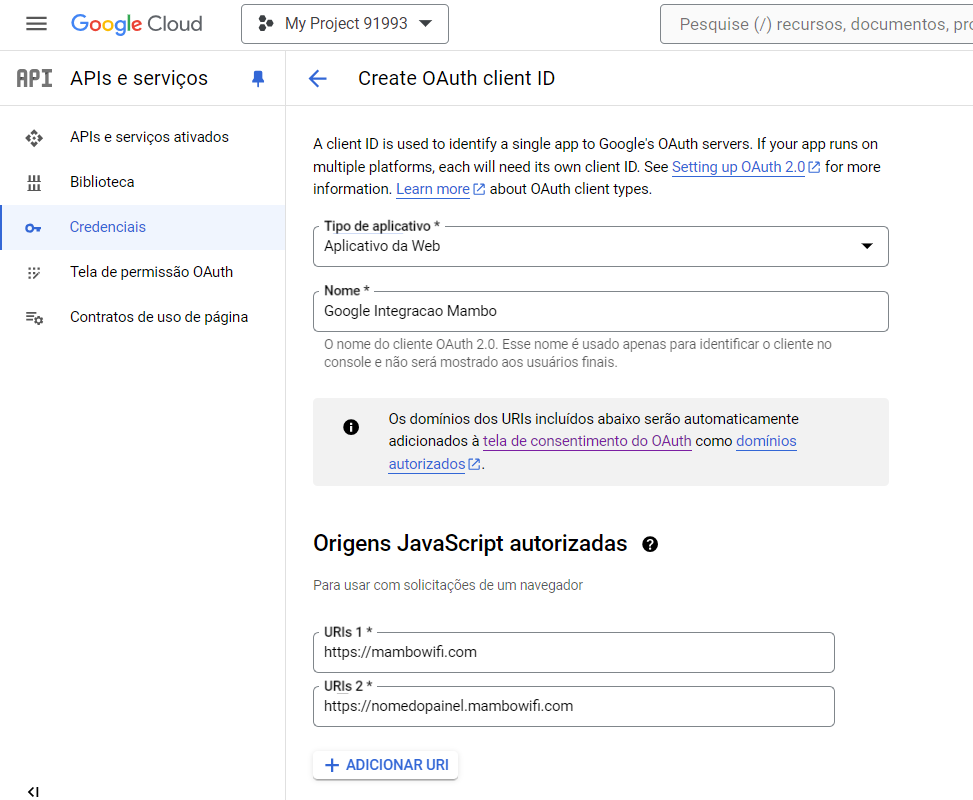Click the Biblioteca library icon
The width and height of the screenshot is (973, 800).
point(34,182)
